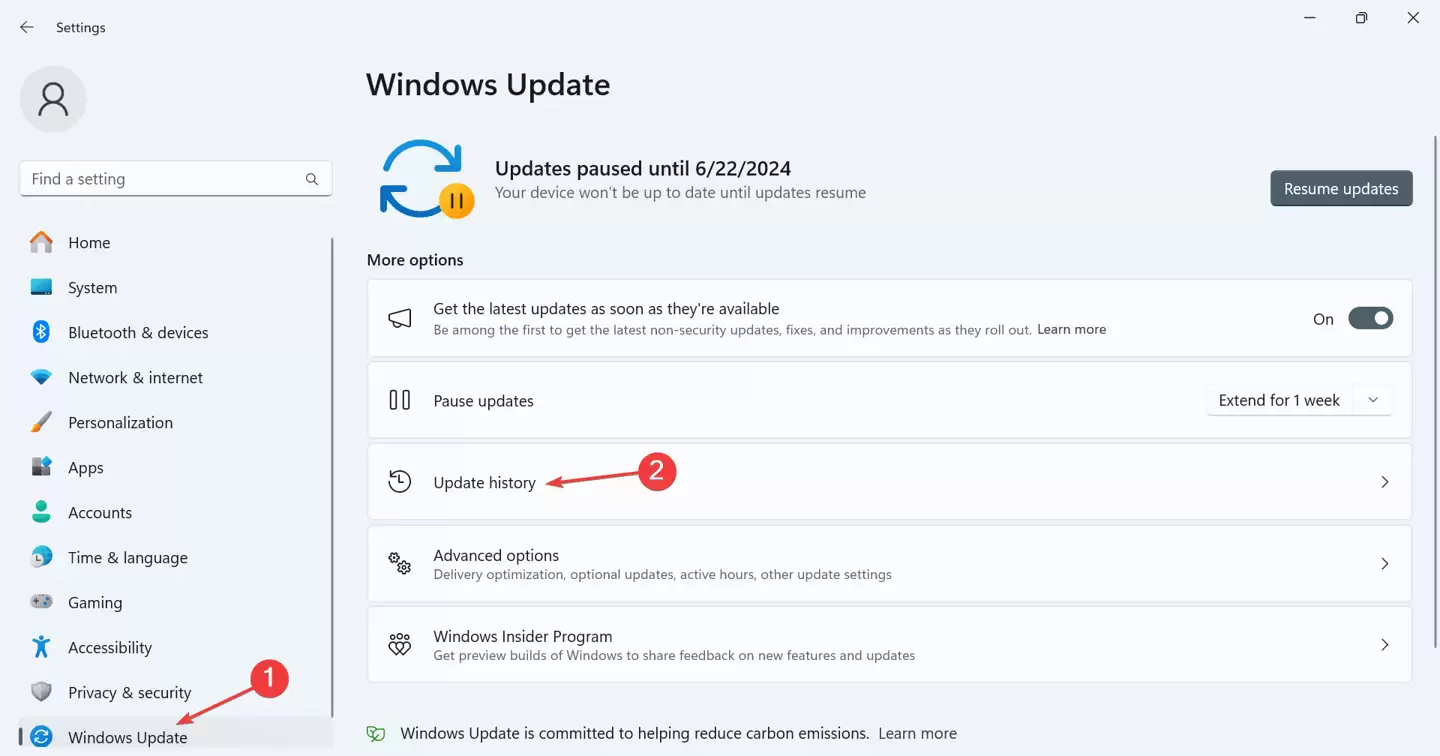Open the Extend for 1 week dropdown
Viewport: 1440px width, 756px height.
[x=1374, y=399]
